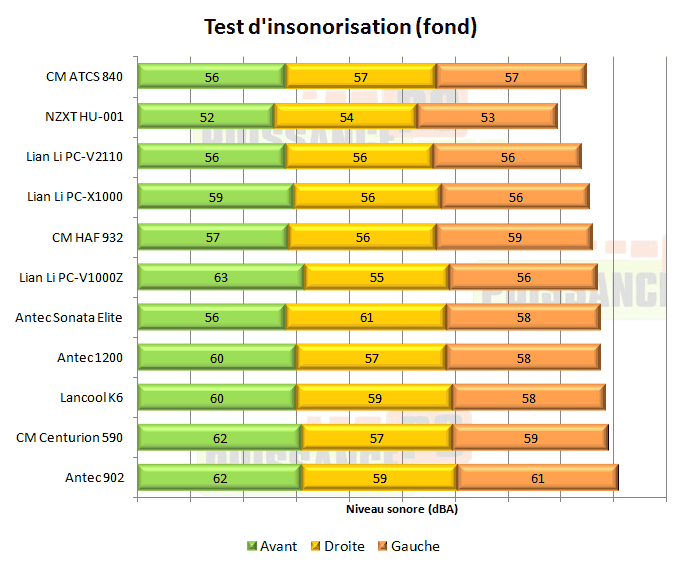The height and width of the screenshot is (569, 682).
Task: Select the NZXT HU-001 yellow Droite bar
Action: pos(345,116)
